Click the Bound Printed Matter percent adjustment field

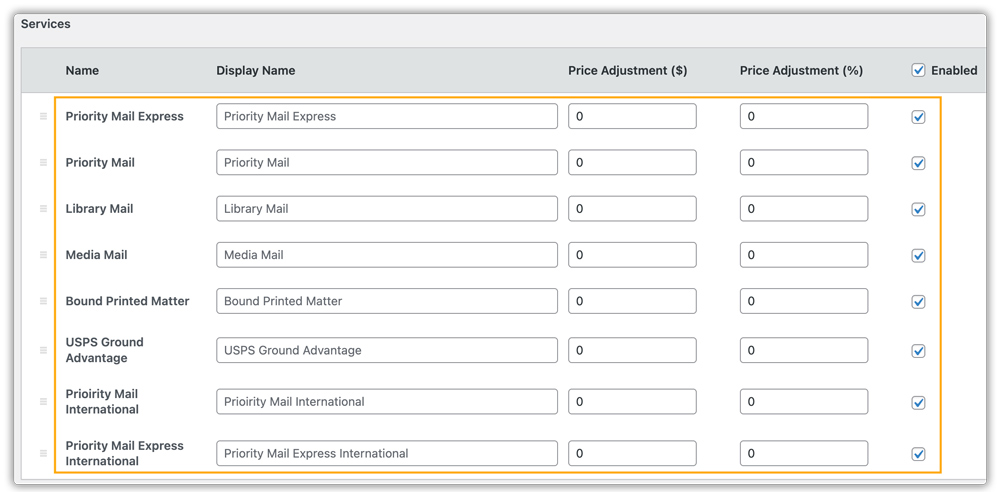coord(804,301)
